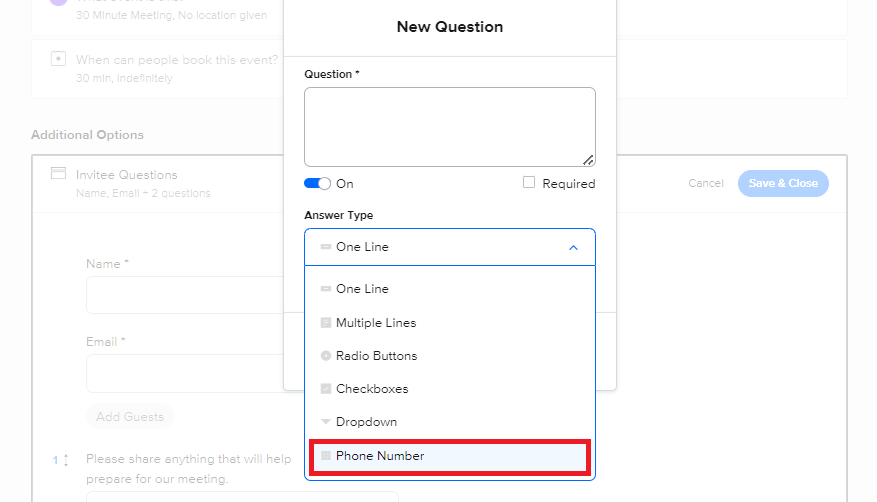The height and width of the screenshot is (502, 877).
Task: Click the Add Guests button
Action: coord(130,417)
